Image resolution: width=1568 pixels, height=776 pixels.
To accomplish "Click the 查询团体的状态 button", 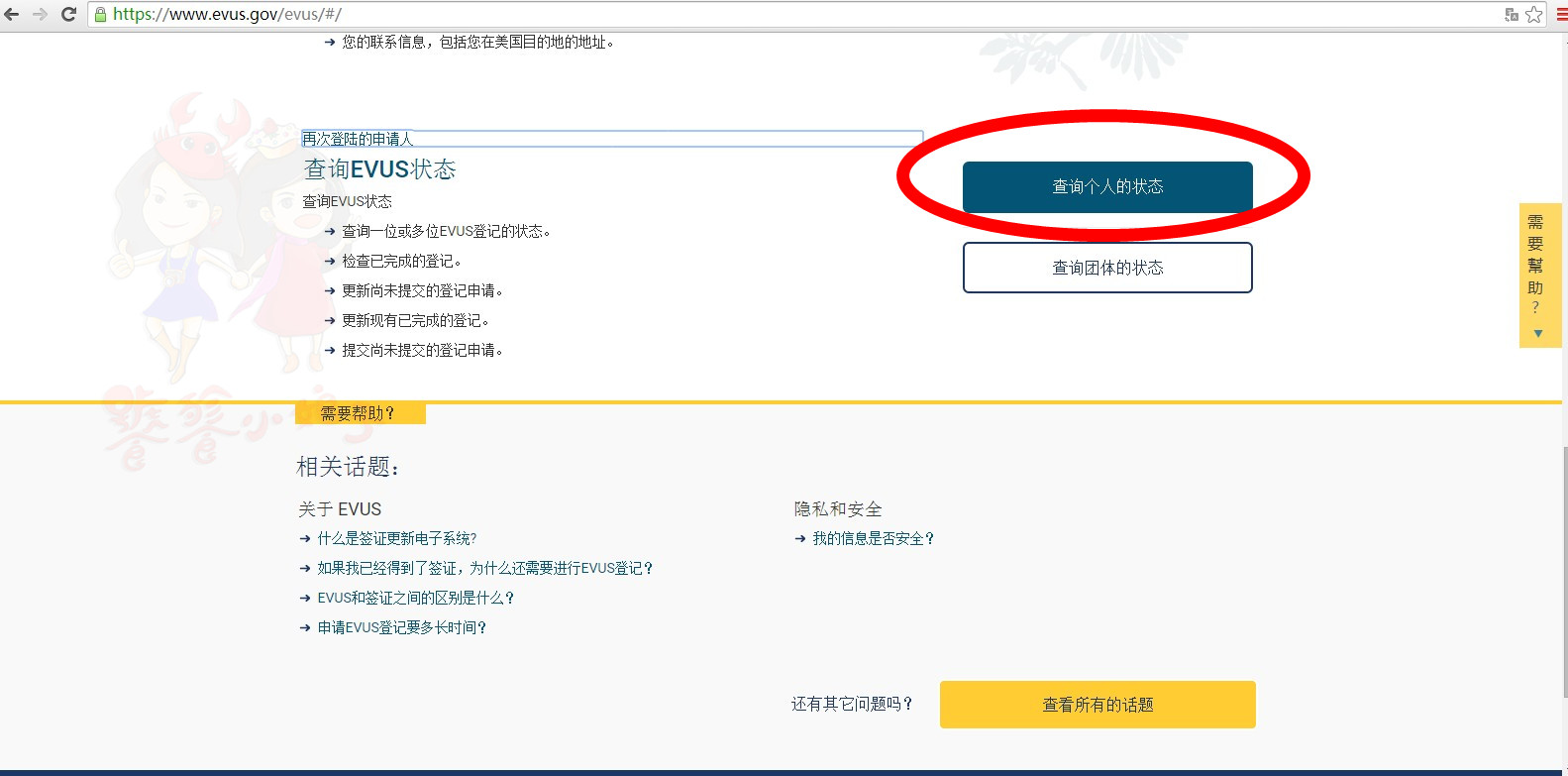I will point(1107,268).
